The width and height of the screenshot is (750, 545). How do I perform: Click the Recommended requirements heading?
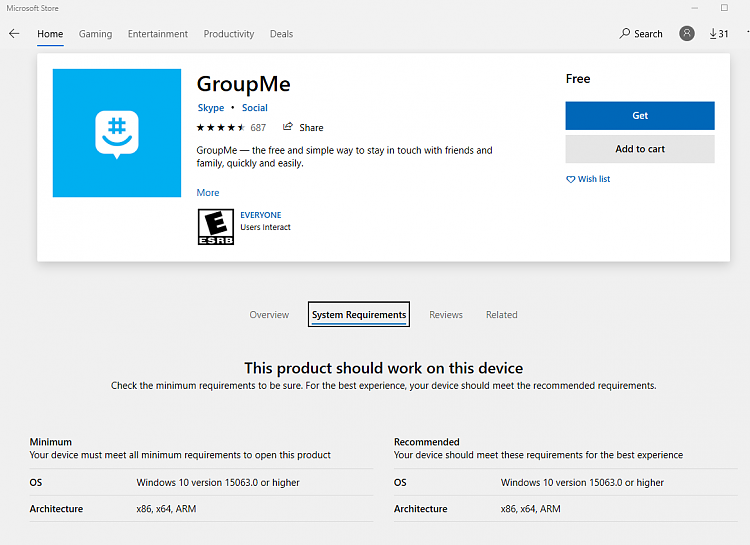coord(427,442)
